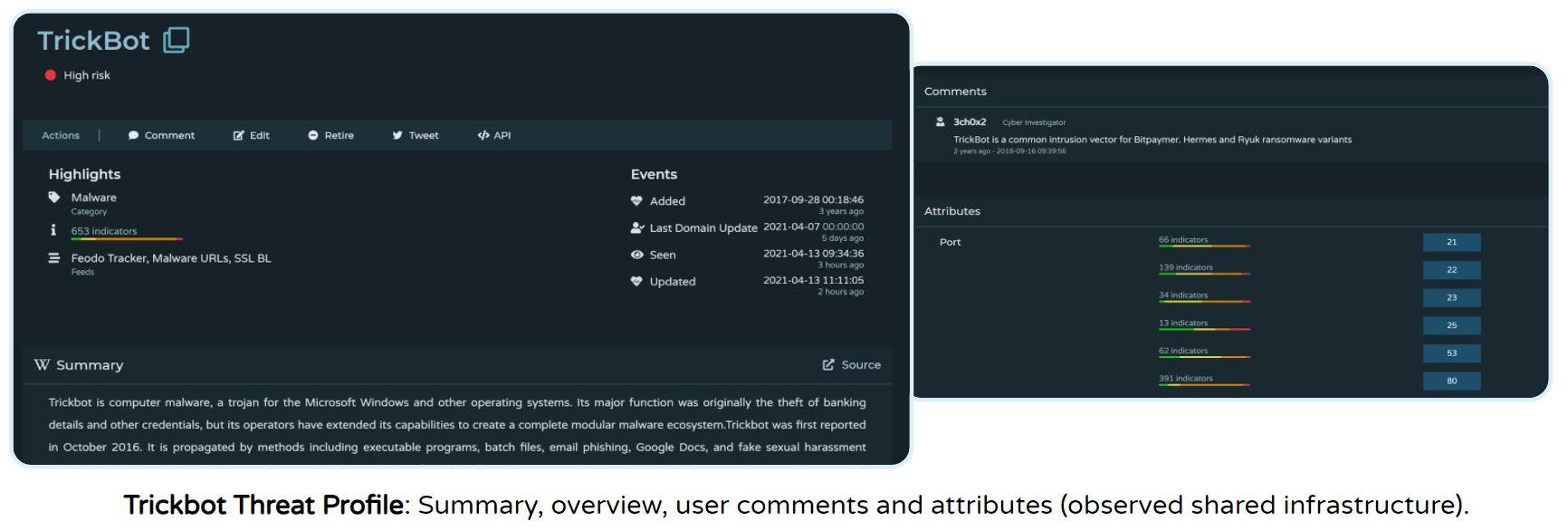The image size is (1568, 531).
Task: Click the Updated timestamp 2021-04-13 11:11:05
Action: point(813,280)
